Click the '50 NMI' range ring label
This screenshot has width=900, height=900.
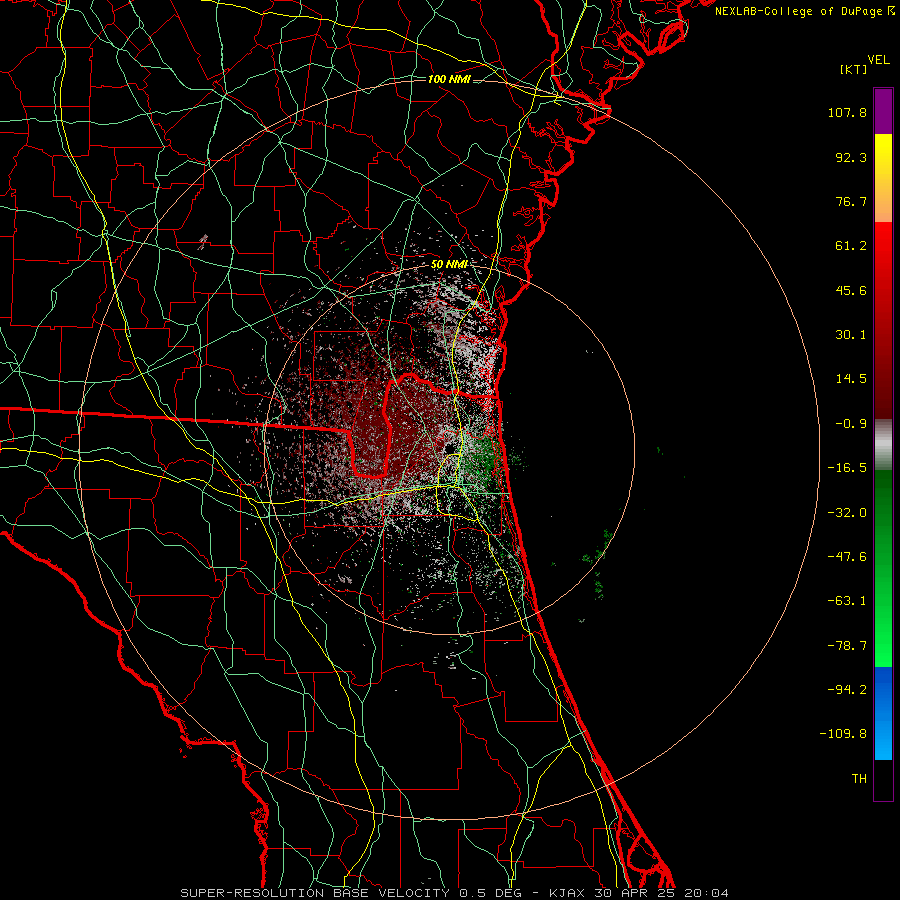pyautogui.click(x=449, y=265)
